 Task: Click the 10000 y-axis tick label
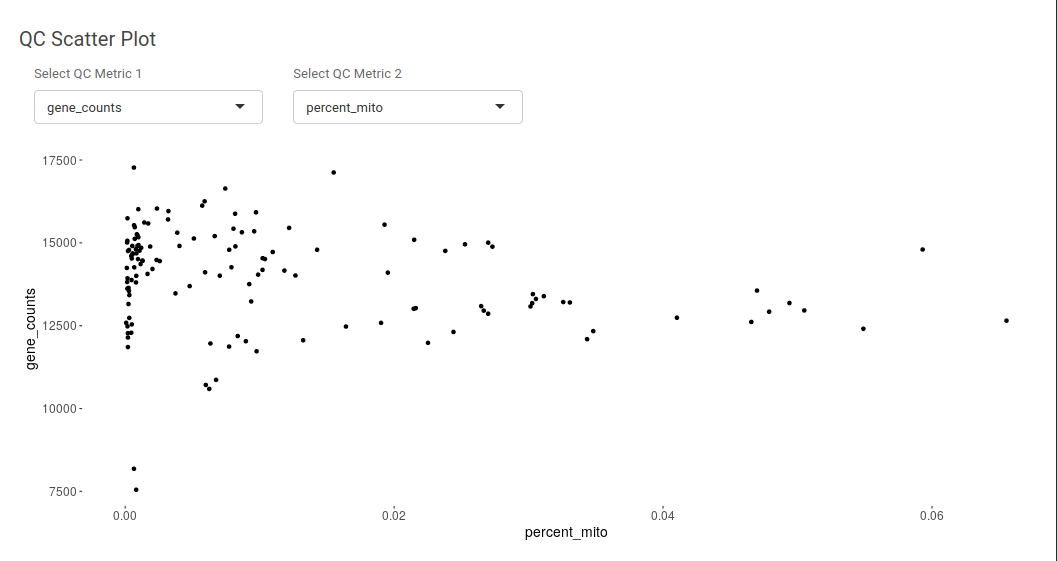(x=59, y=409)
